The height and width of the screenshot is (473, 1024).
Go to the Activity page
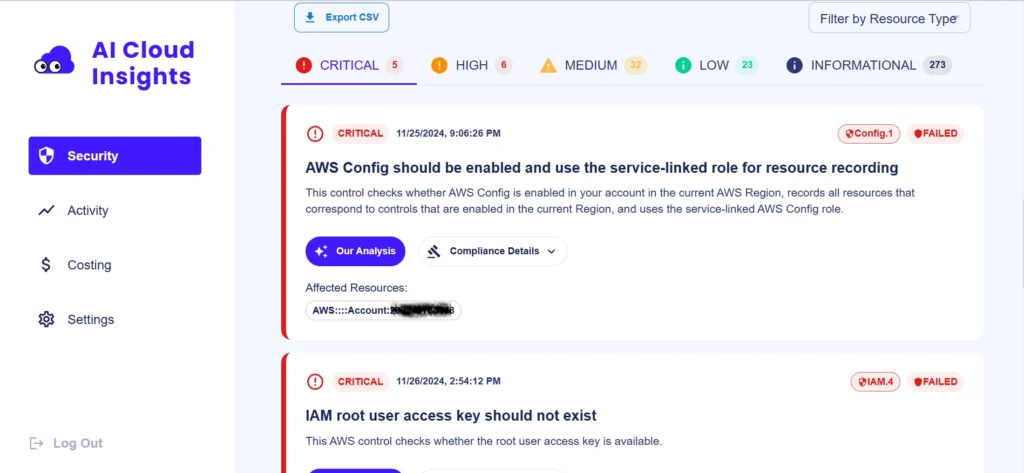(x=88, y=210)
